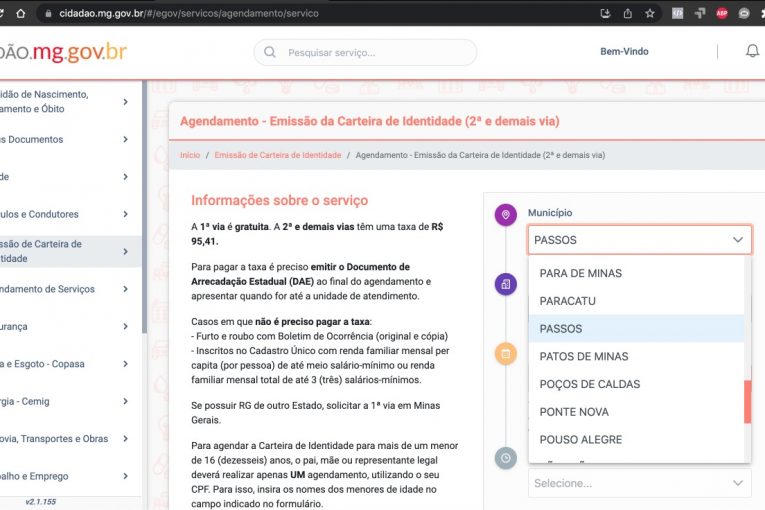Open the bottom Selecione dropdown
The width and height of the screenshot is (765, 510).
(639, 483)
